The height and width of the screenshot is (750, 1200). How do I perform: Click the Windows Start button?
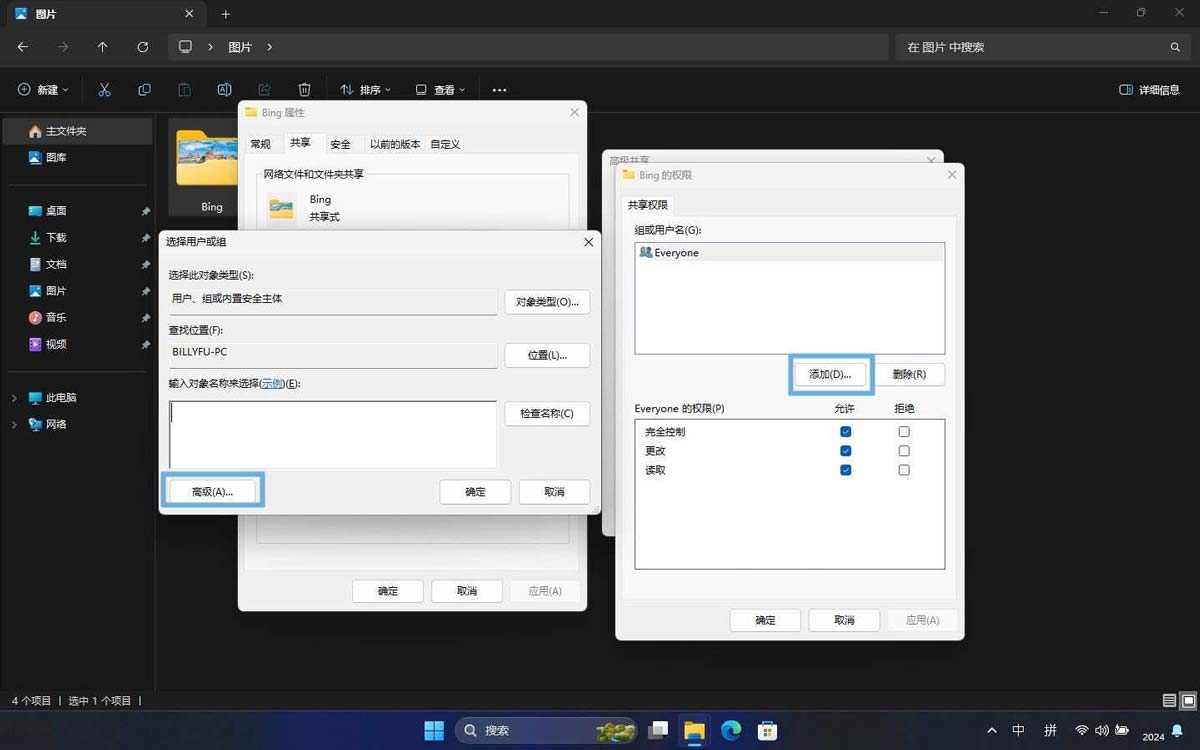[x=434, y=731]
